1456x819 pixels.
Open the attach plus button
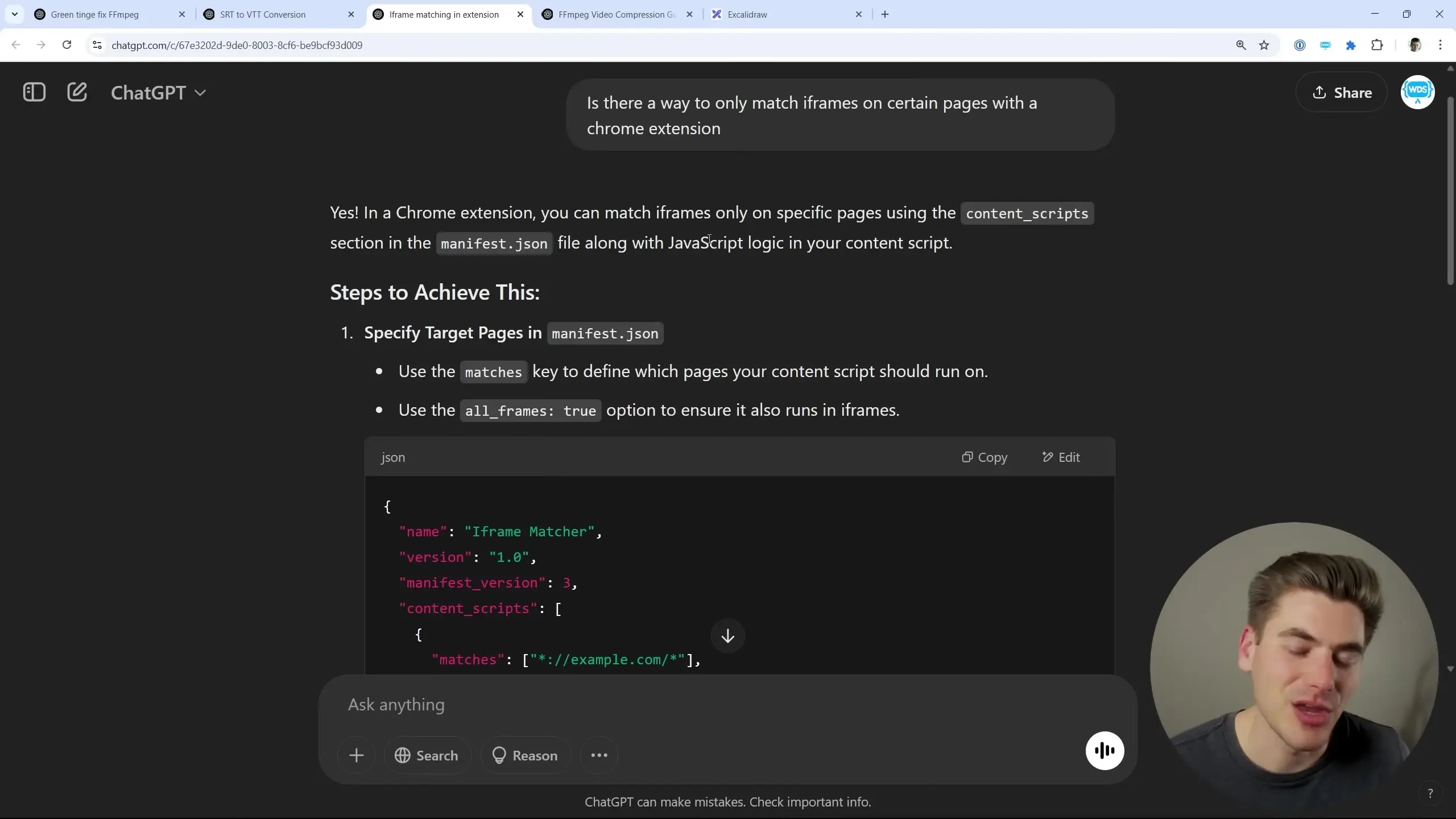tap(357, 755)
